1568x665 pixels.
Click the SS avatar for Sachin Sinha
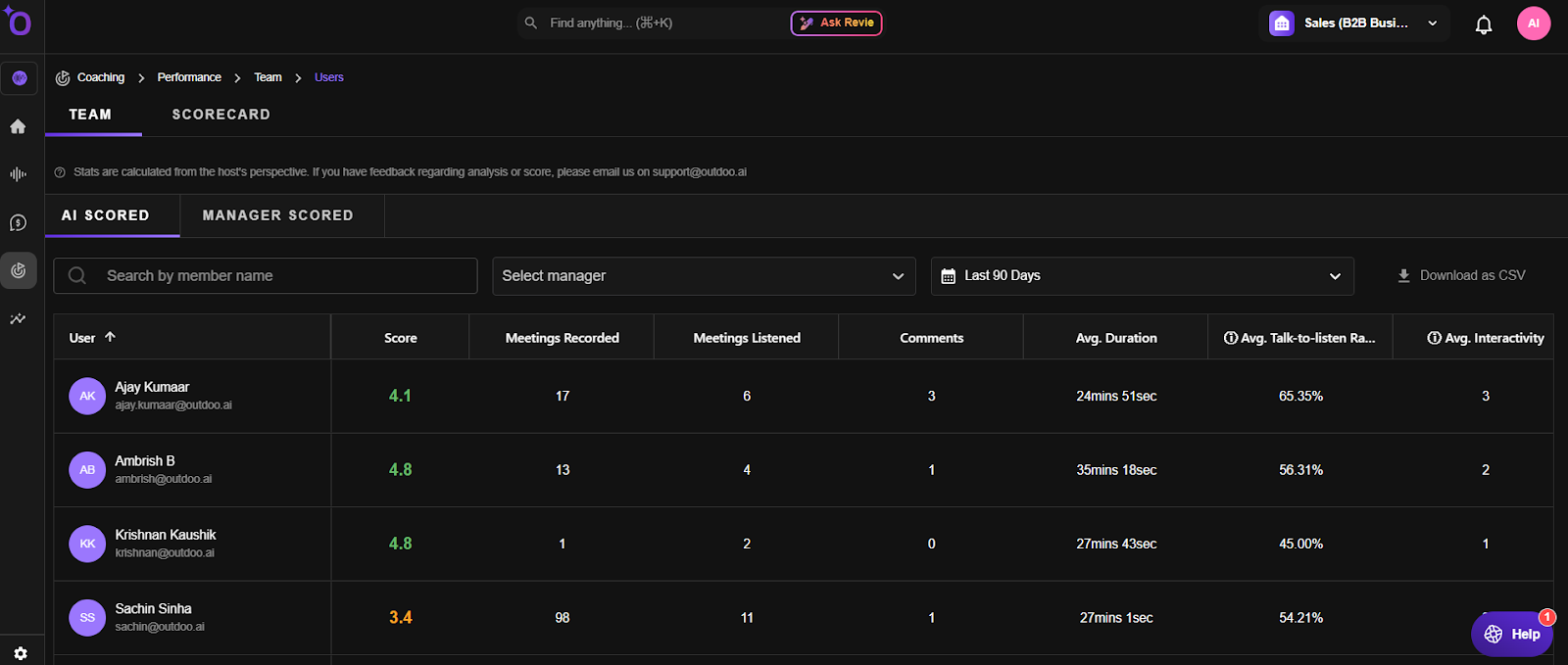tap(87, 618)
